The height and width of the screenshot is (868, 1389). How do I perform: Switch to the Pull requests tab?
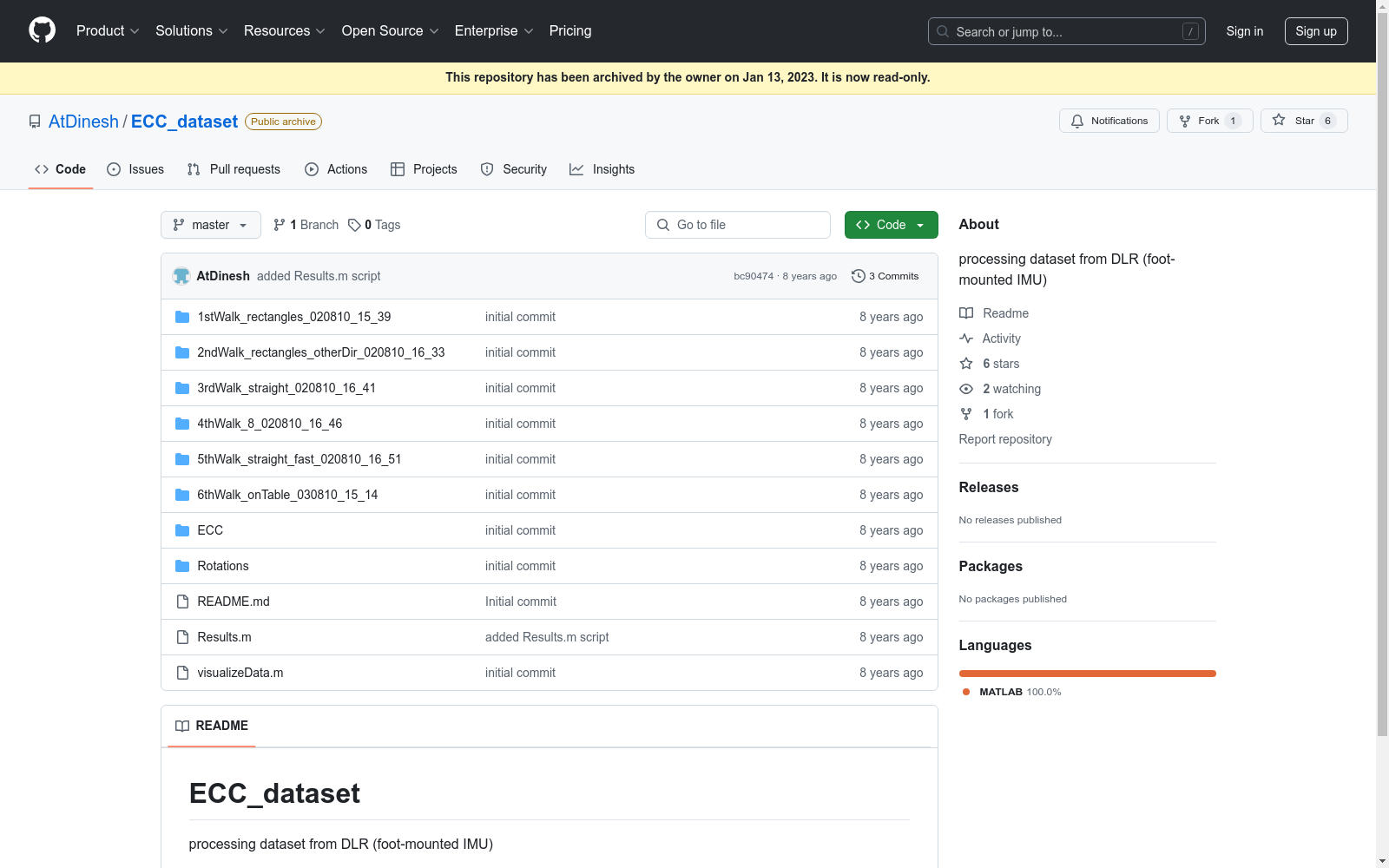[x=234, y=169]
